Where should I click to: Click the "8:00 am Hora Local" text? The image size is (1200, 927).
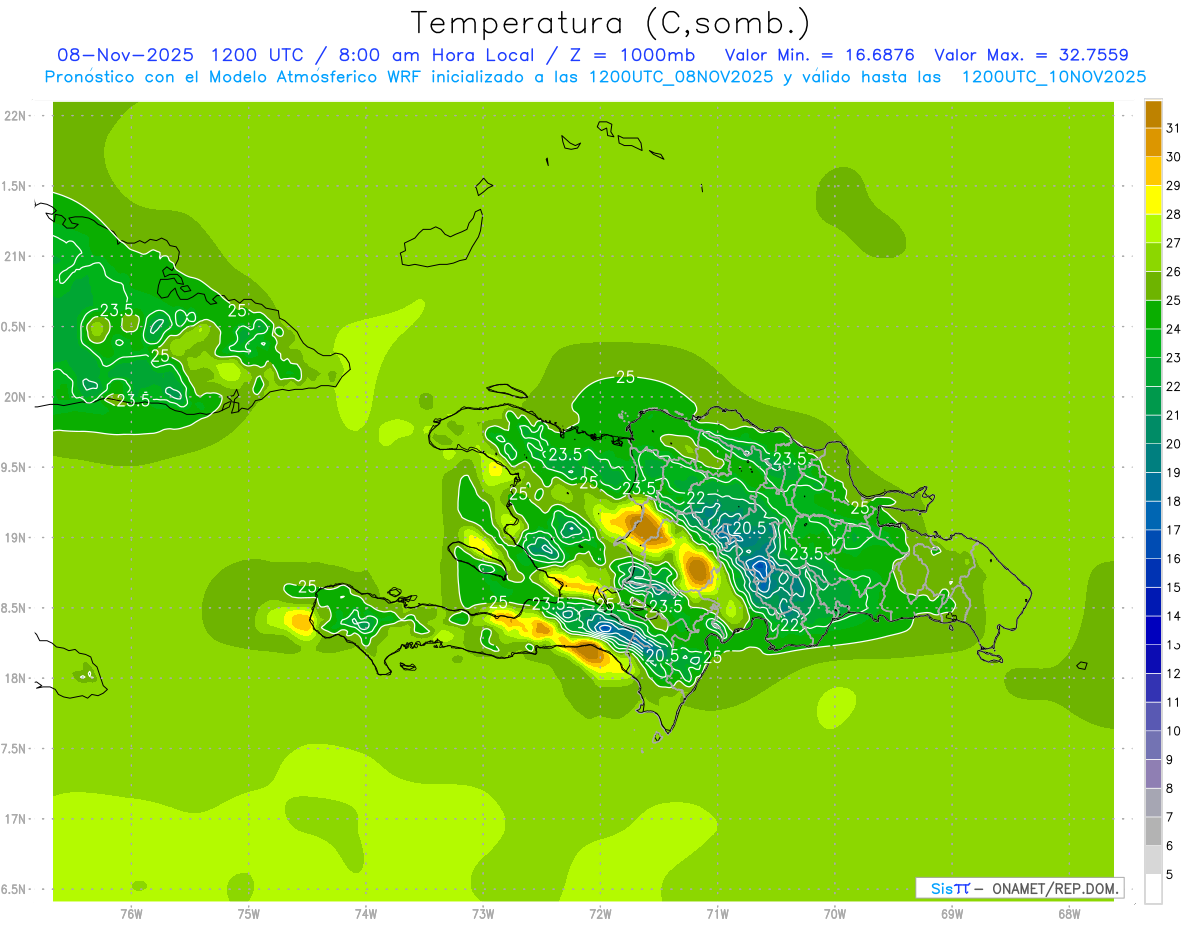point(436,55)
